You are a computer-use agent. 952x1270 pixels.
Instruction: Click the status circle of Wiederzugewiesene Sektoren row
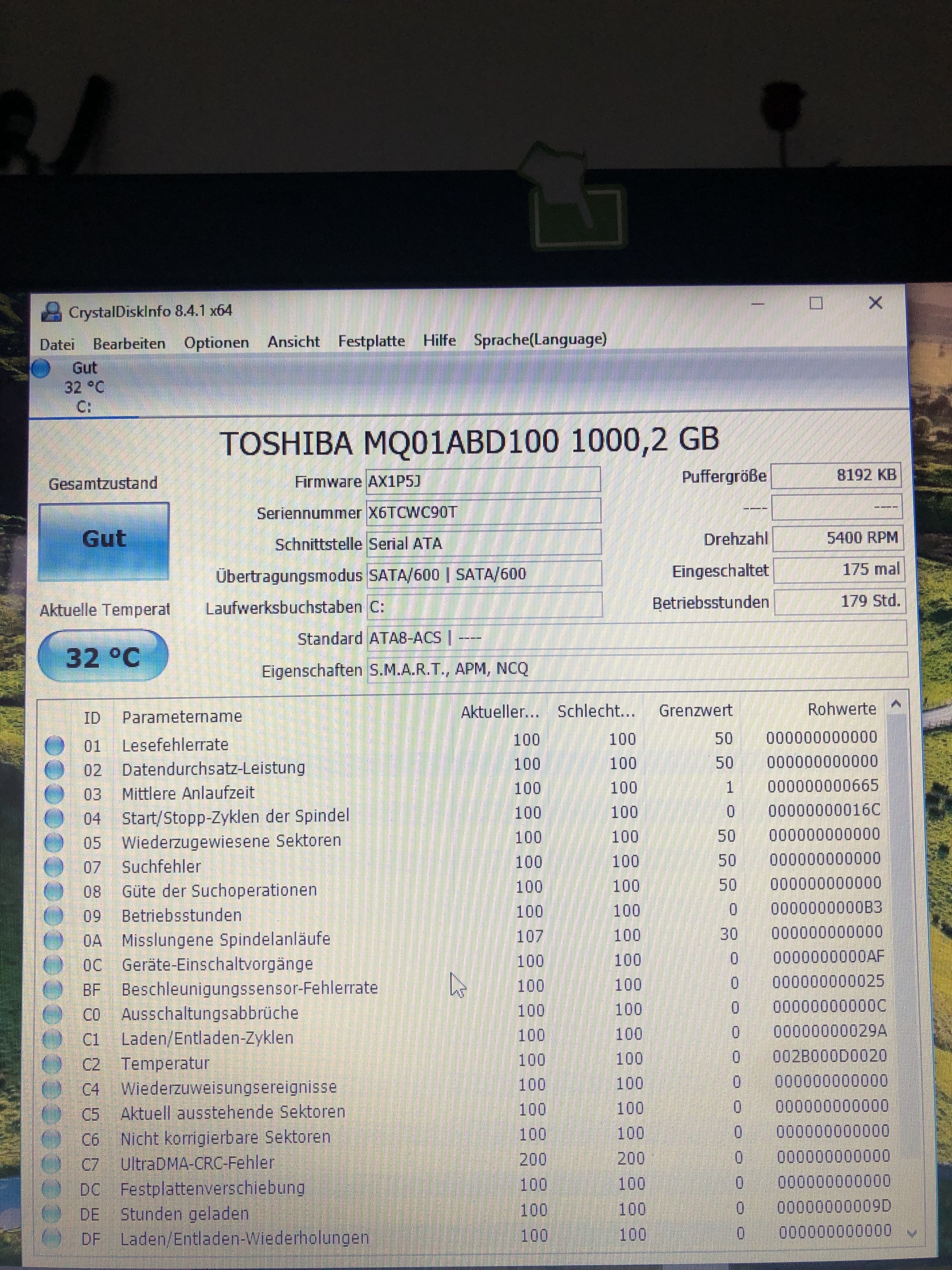(54, 842)
